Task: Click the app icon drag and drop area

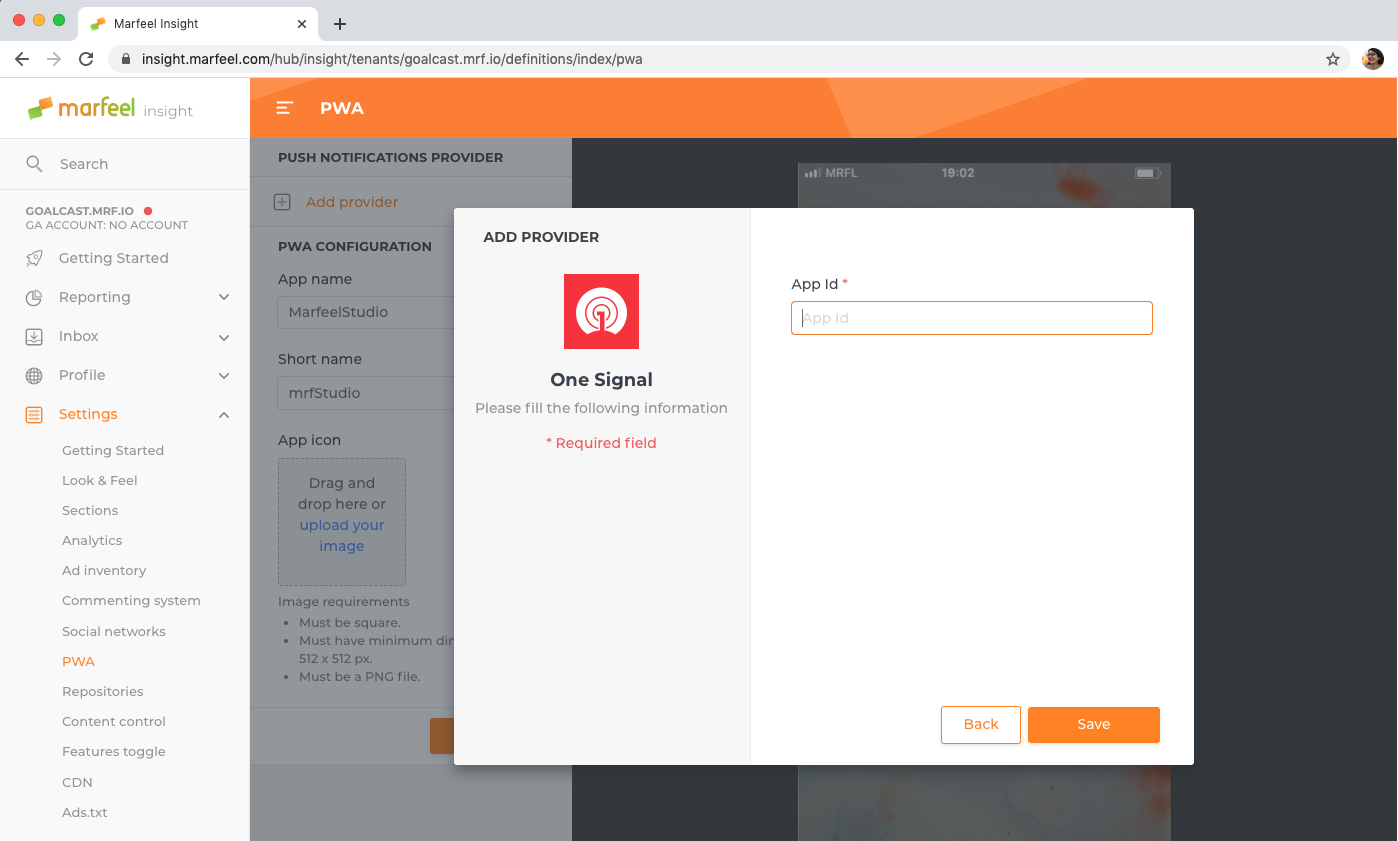Action: tap(342, 522)
